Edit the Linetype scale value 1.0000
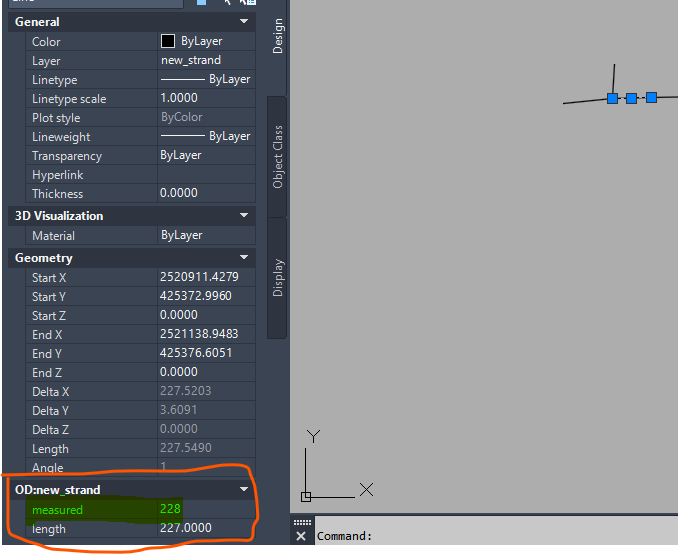 click(207, 98)
